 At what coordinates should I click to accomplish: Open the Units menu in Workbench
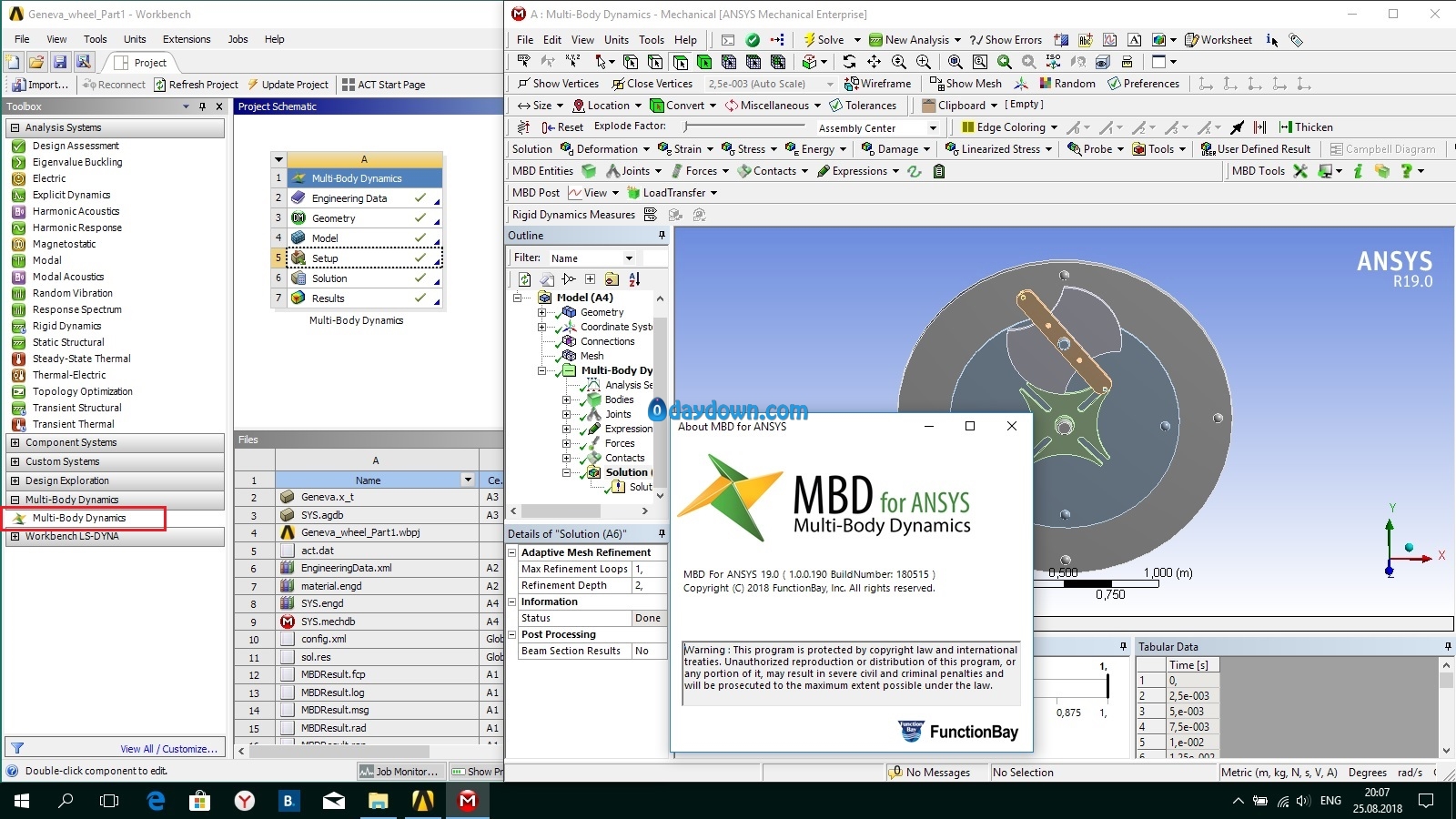(x=135, y=39)
